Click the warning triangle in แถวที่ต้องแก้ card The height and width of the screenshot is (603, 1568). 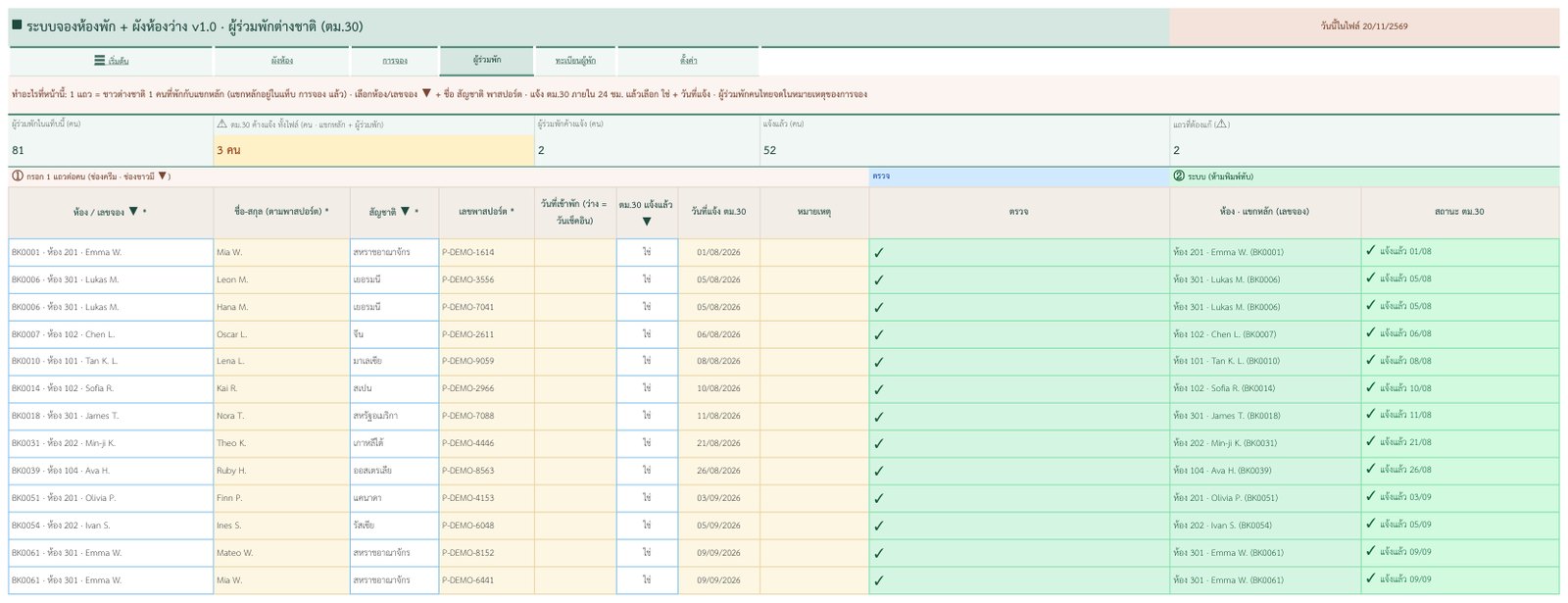pyautogui.click(x=1221, y=125)
